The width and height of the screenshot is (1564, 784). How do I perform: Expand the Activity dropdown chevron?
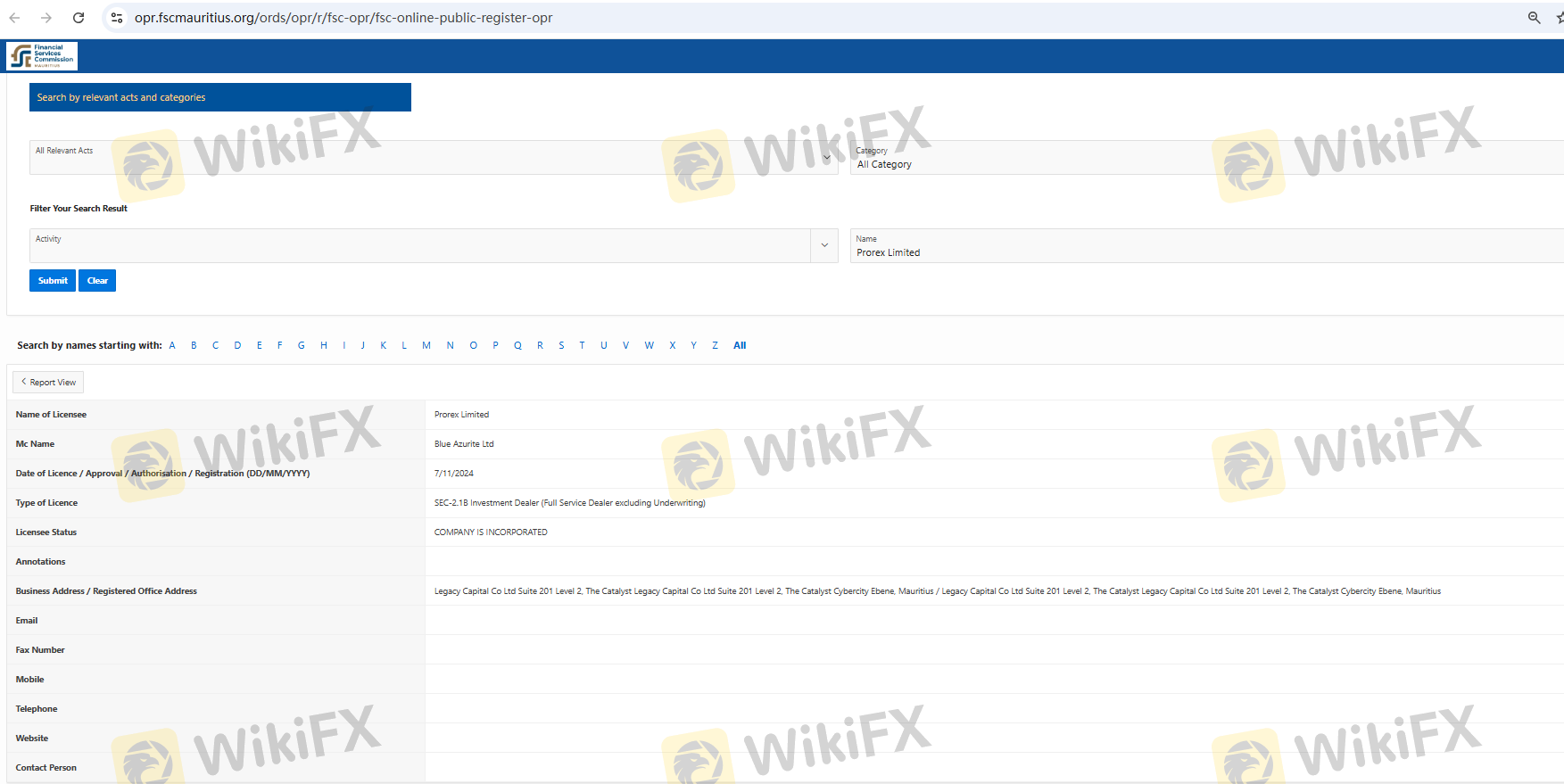point(824,245)
